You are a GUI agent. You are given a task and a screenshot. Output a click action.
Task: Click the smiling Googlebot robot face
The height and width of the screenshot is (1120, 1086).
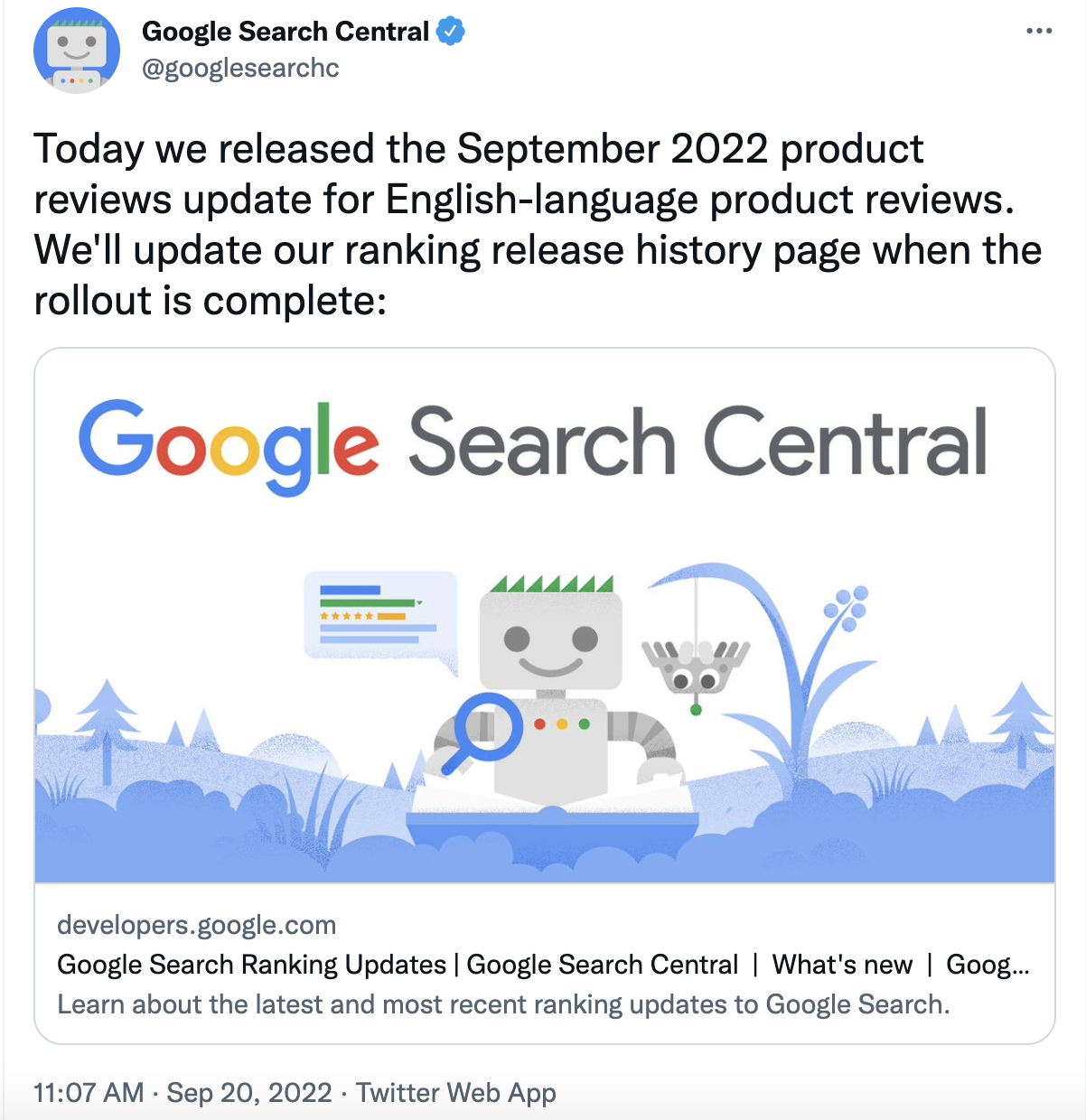coord(550,639)
